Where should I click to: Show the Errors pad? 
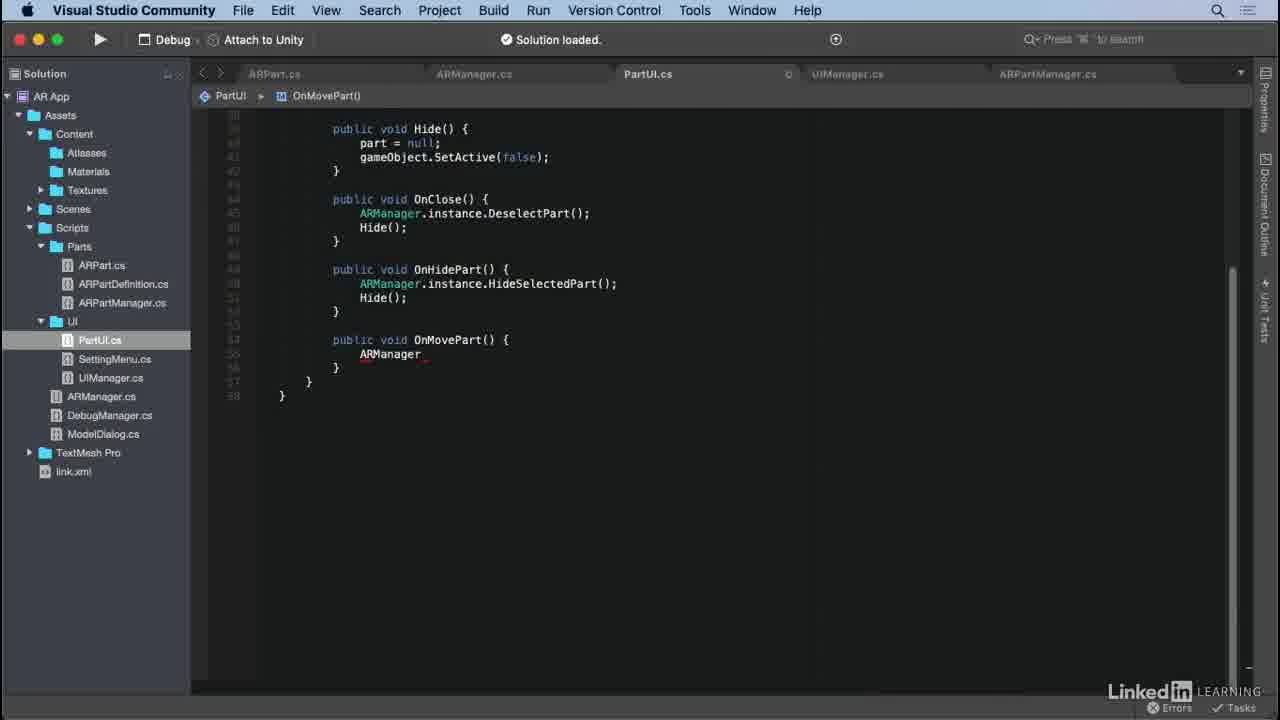[x=1169, y=708]
